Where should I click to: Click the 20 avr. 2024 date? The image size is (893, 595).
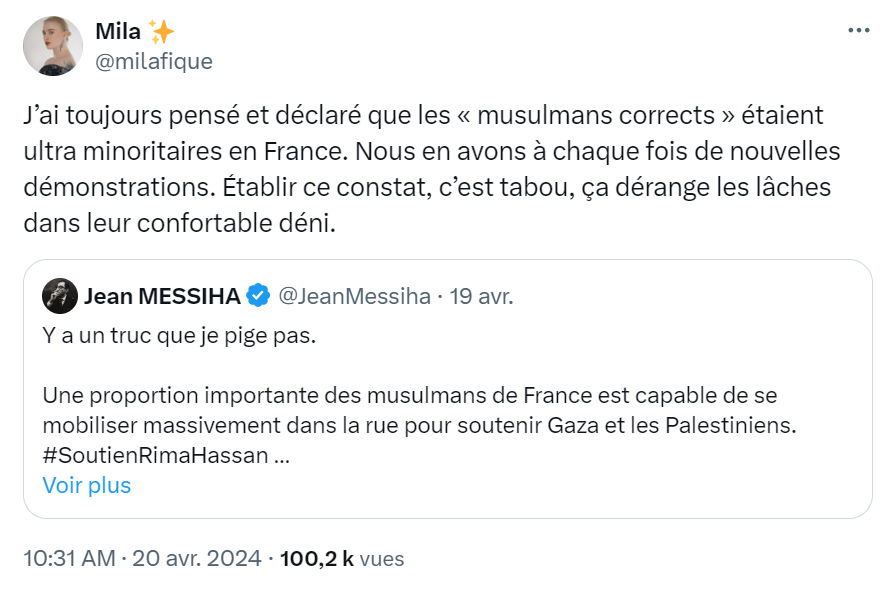(x=194, y=558)
